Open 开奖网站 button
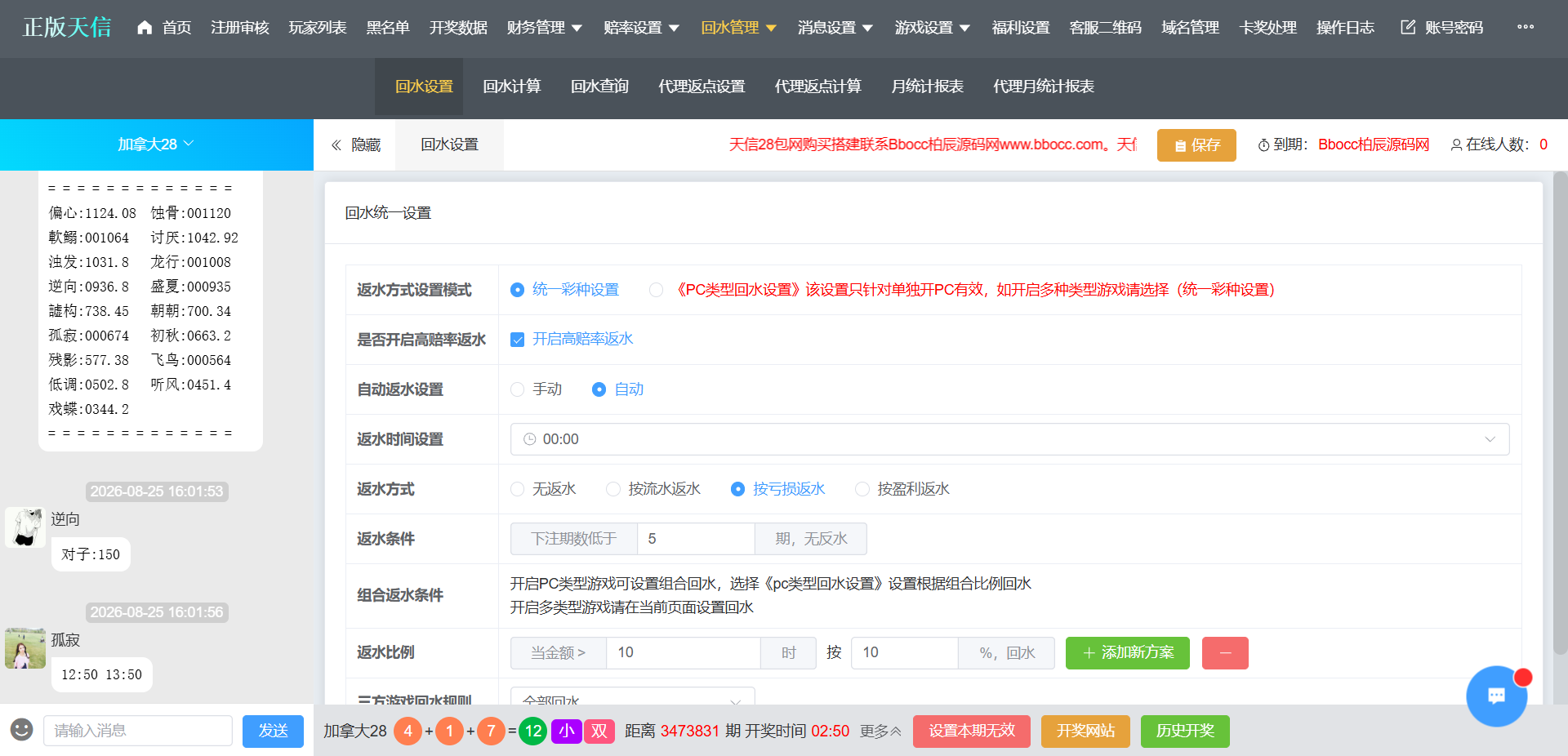This screenshot has width=1568, height=756. (1085, 731)
